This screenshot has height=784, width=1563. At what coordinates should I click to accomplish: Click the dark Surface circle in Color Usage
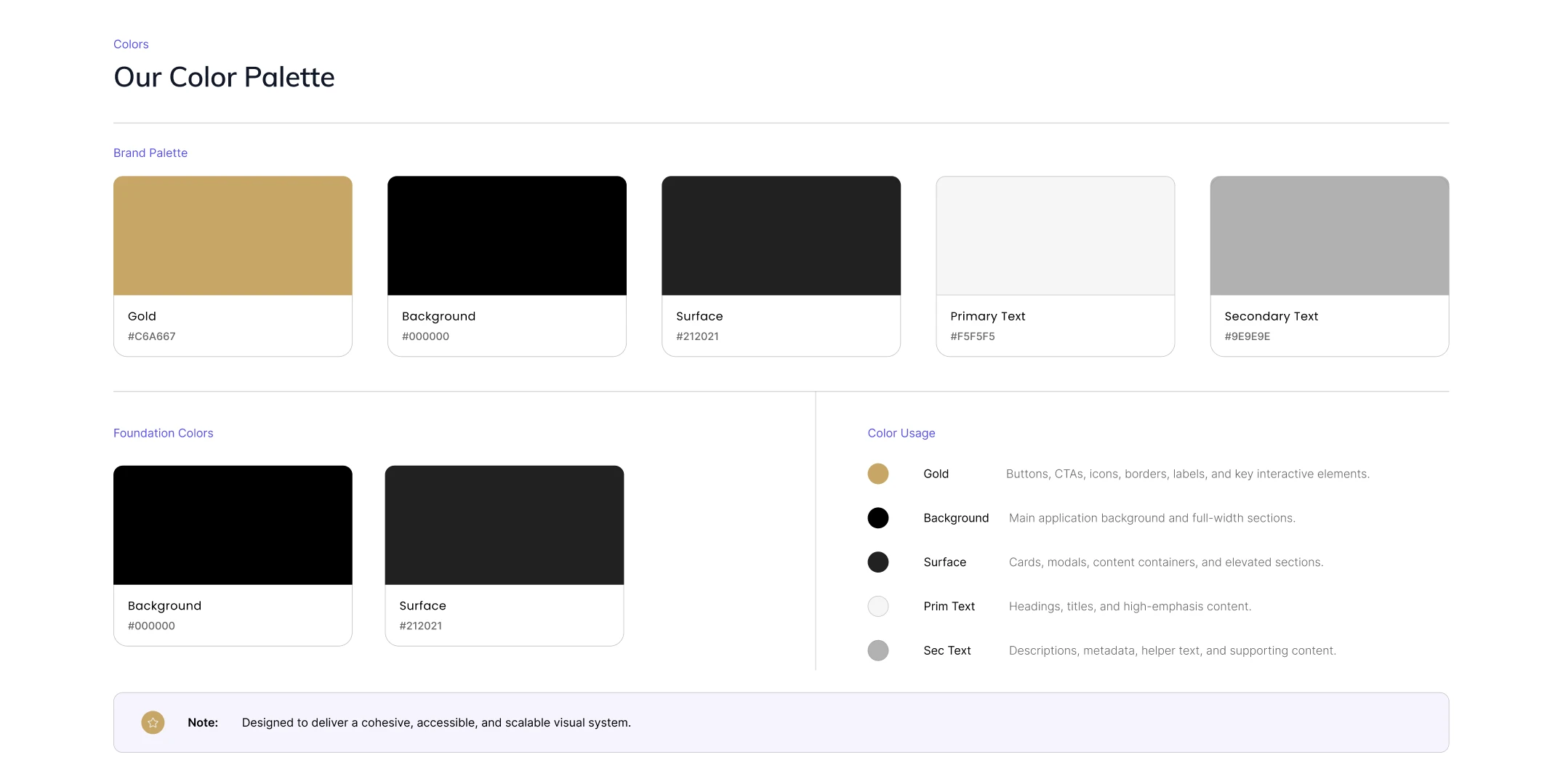[878, 562]
